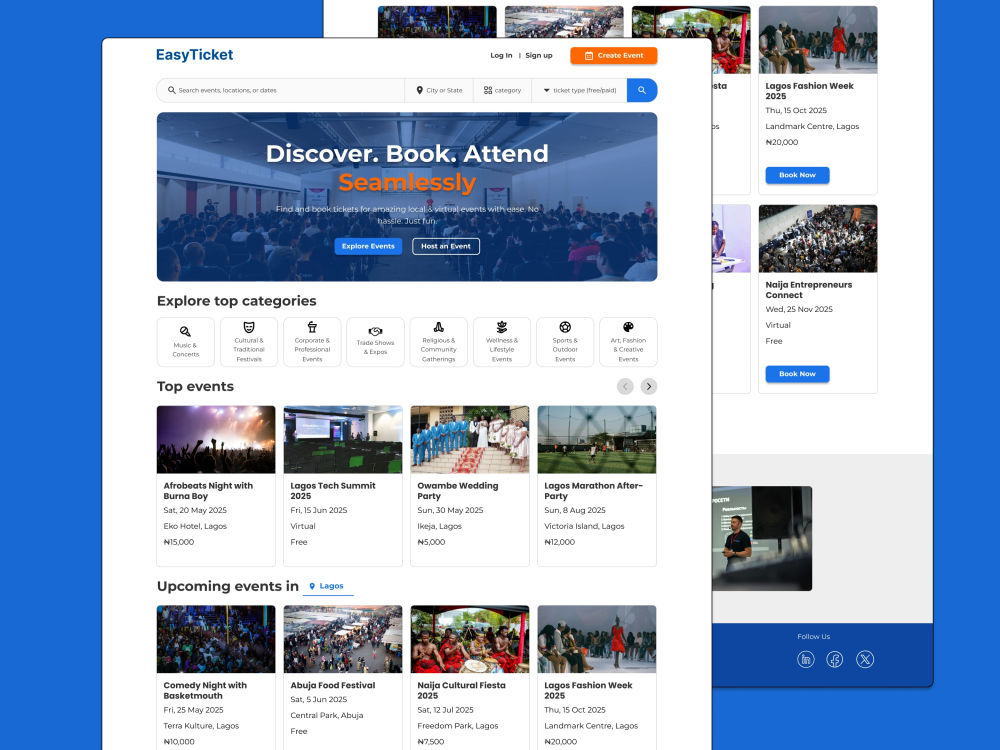Open Lagos Marathon After-Party event image
The height and width of the screenshot is (750, 1000).
point(597,440)
